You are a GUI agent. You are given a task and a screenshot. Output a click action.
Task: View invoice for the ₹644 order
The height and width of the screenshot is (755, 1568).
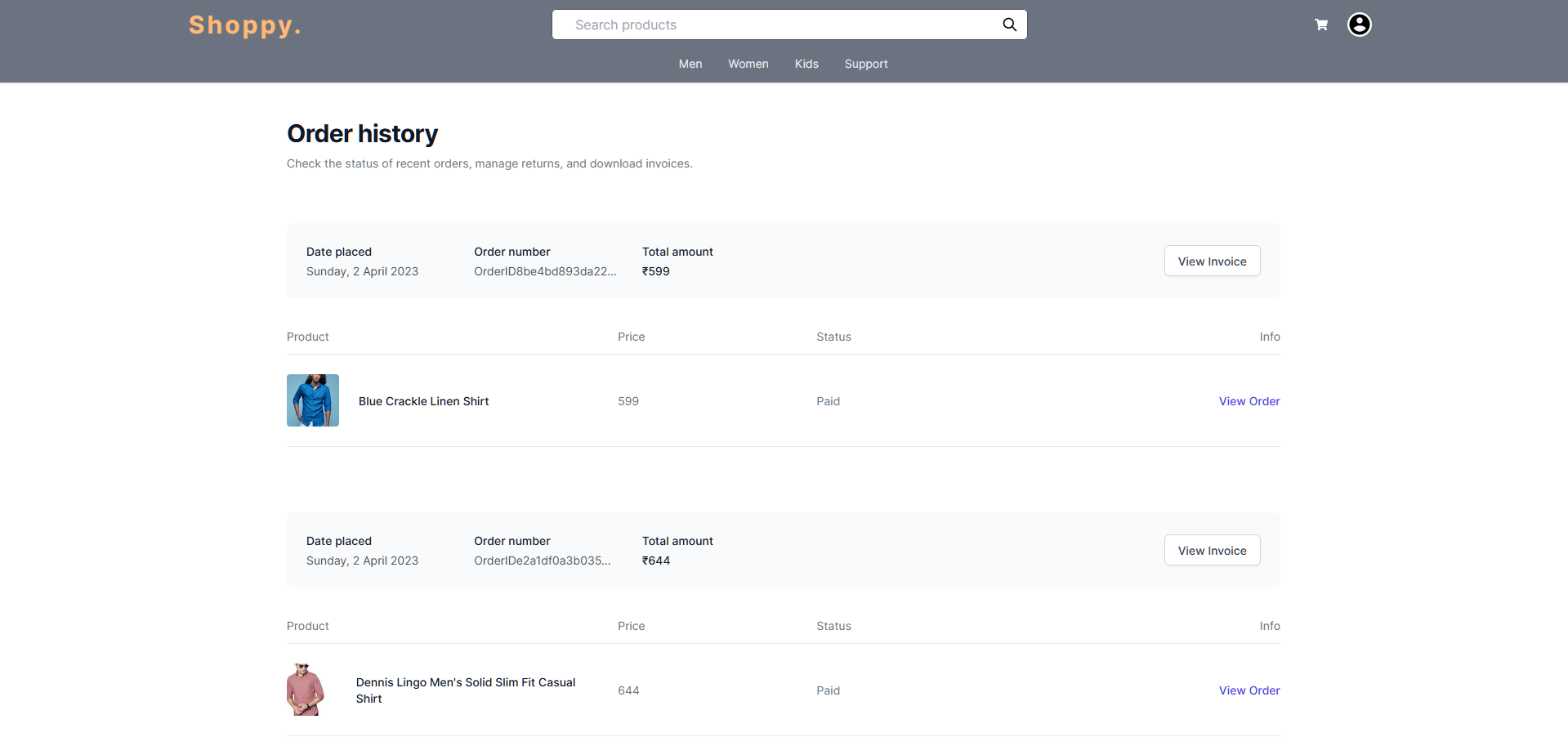click(x=1212, y=550)
